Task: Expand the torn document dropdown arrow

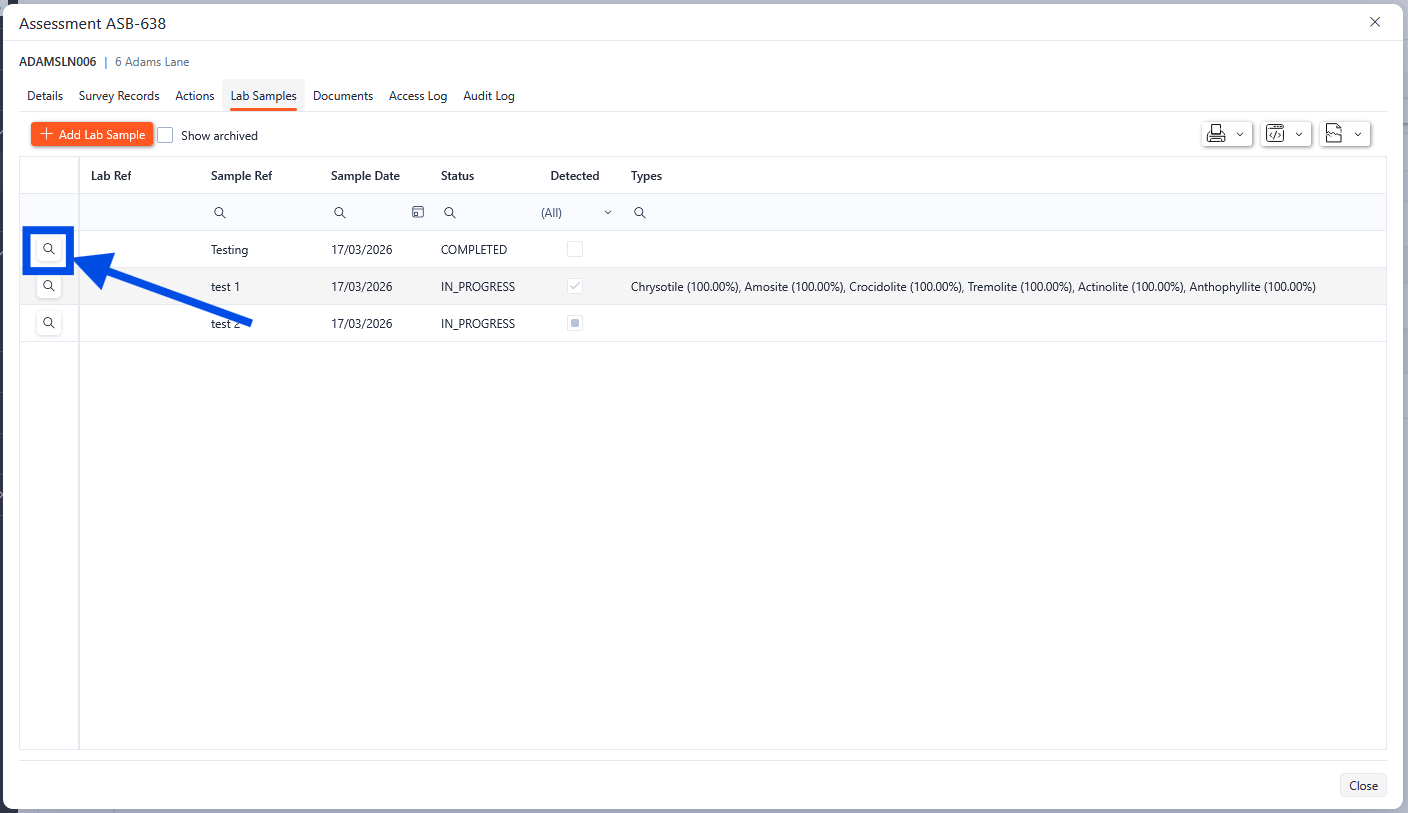Action: [1358, 134]
